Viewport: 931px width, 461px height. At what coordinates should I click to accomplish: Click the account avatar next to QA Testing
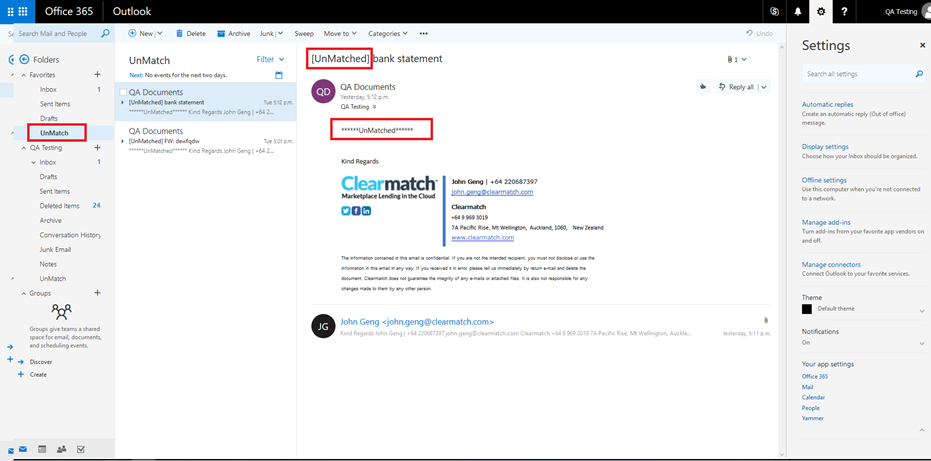[x=925, y=12]
